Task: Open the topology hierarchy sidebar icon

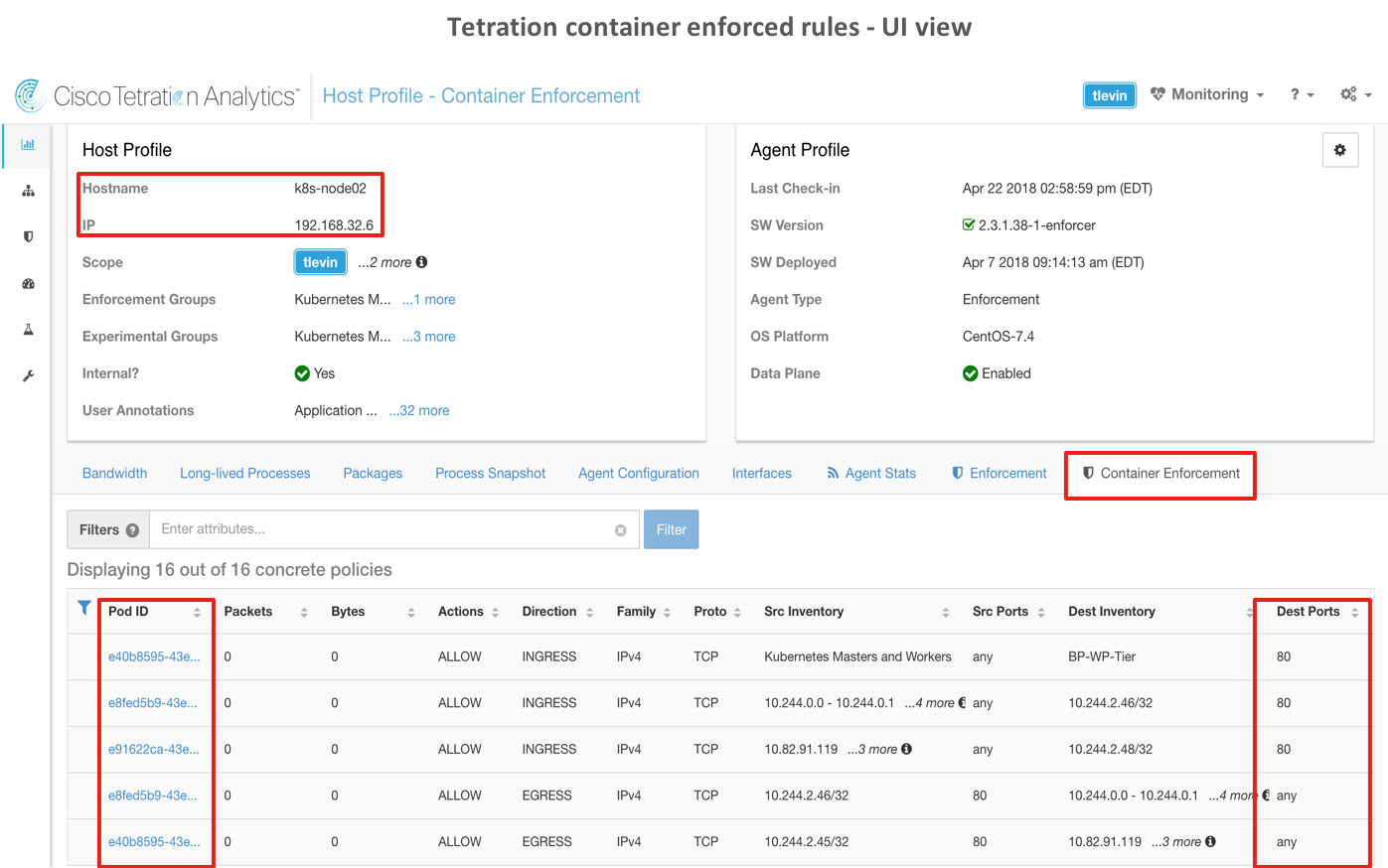Action: 28,191
